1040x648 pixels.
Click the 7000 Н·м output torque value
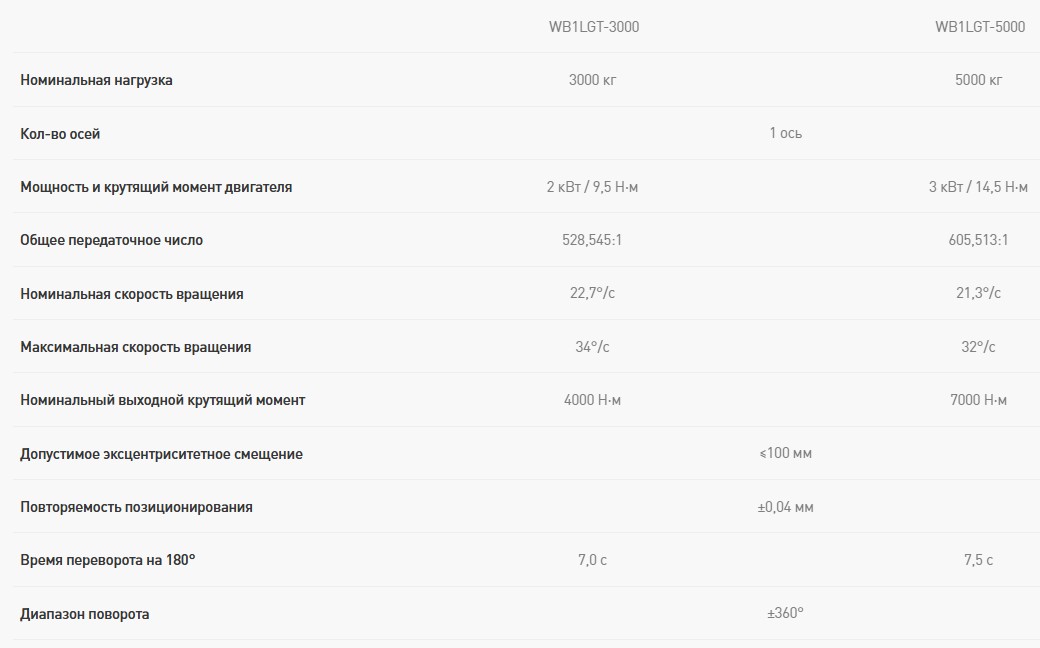coord(978,400)
